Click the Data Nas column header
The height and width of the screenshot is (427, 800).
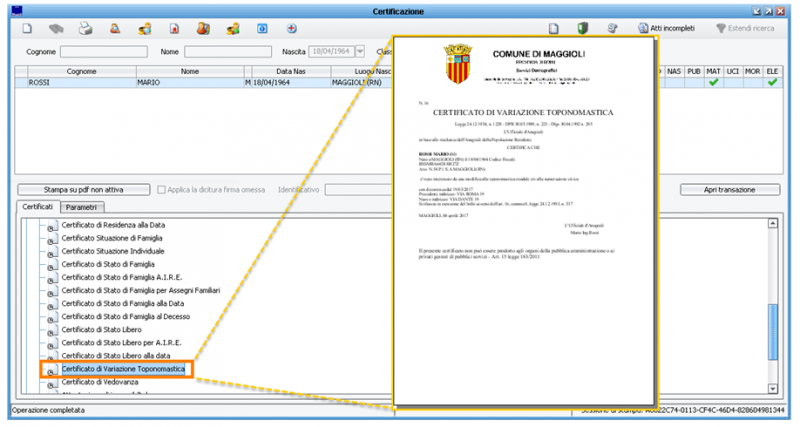point(291,71)
